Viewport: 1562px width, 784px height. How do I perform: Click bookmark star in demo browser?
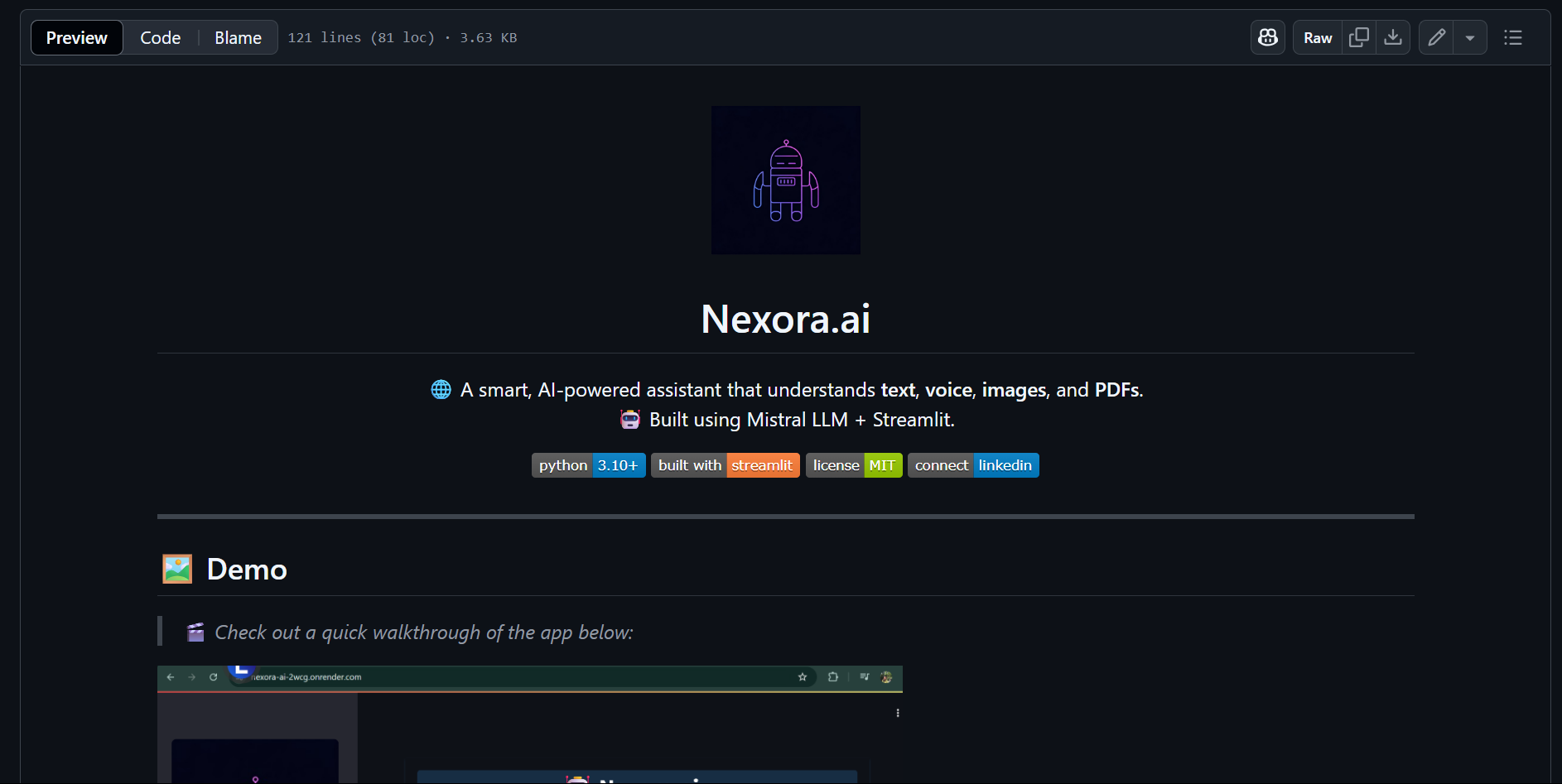point(803,677)
